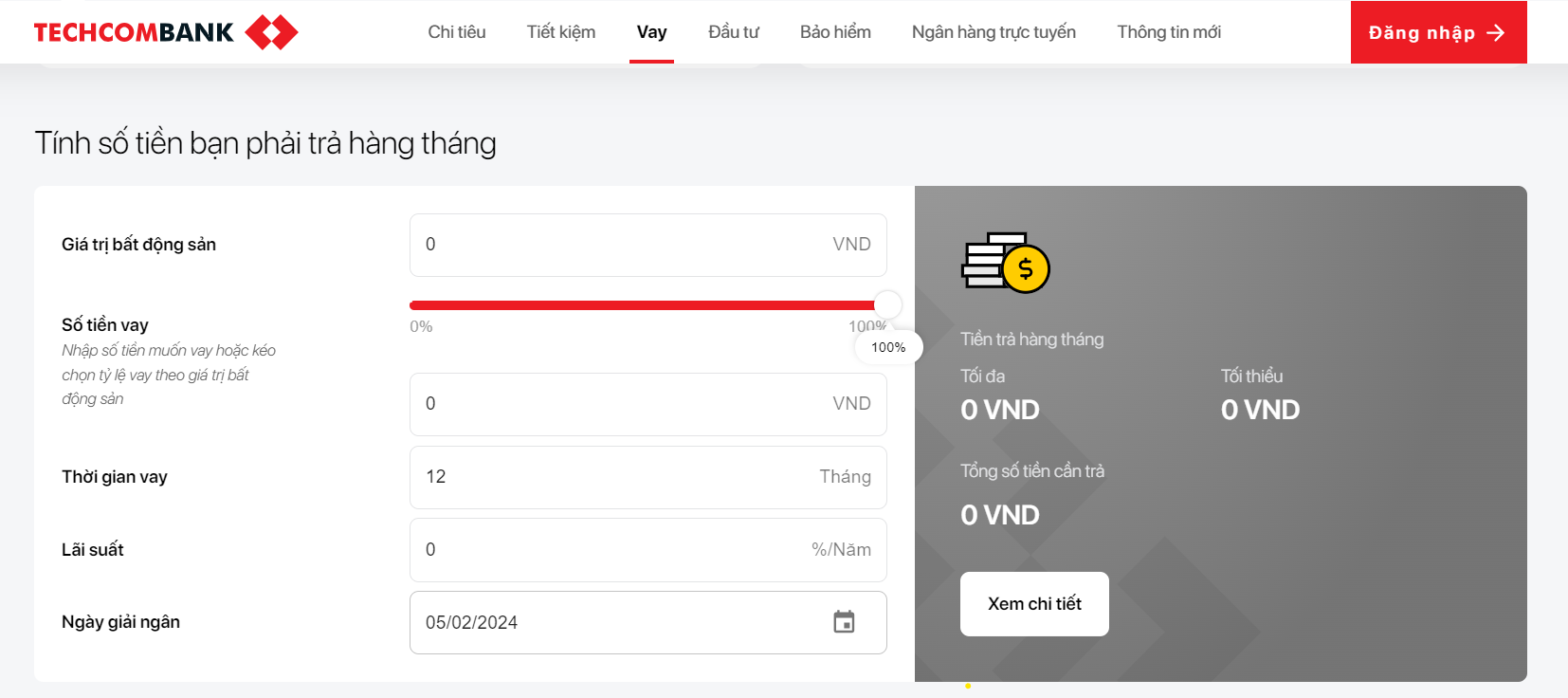Click the Xem chi tiết button

(1034, 604)
